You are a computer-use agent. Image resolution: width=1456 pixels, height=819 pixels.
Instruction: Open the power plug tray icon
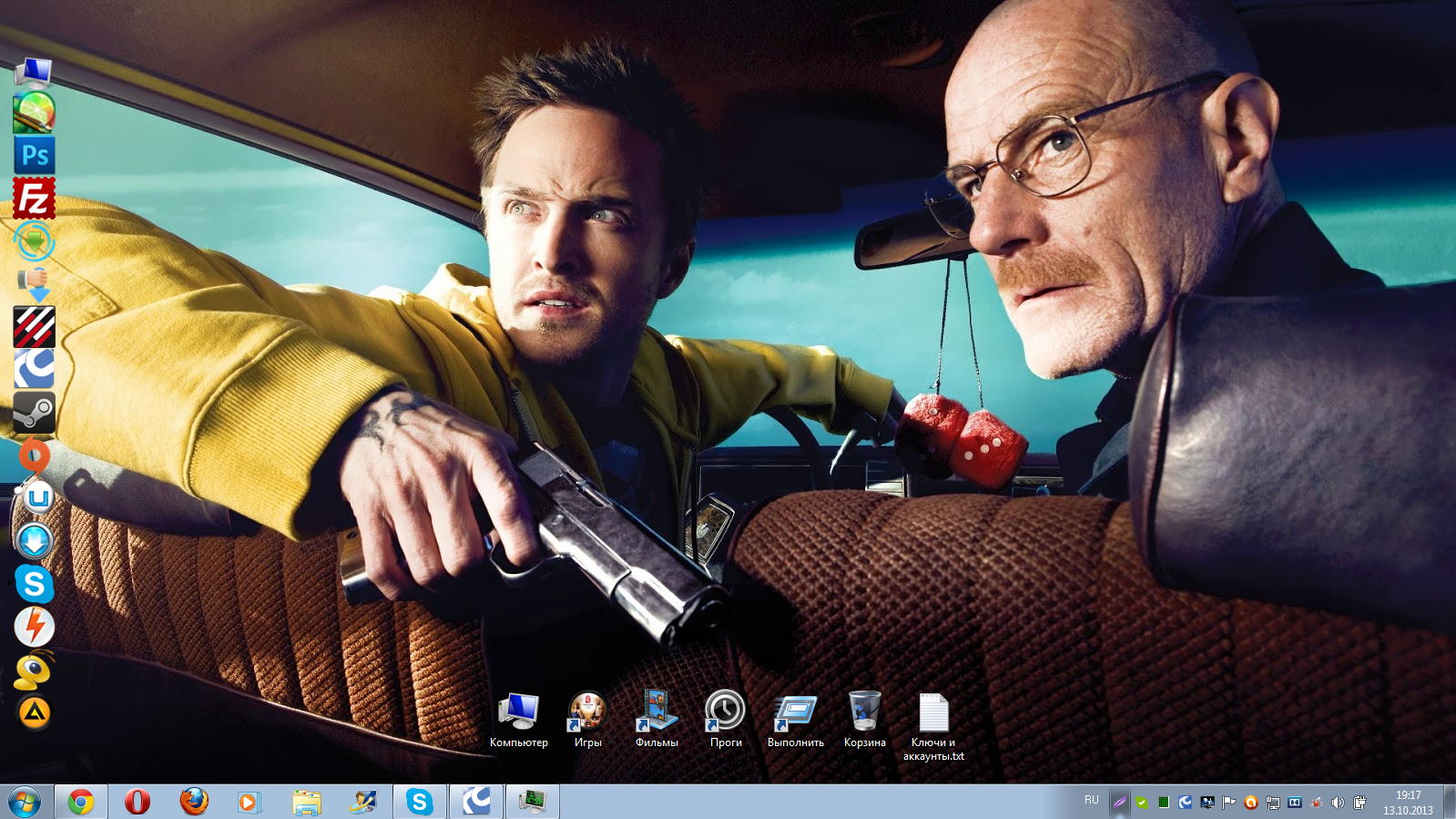pos(1359,803)
